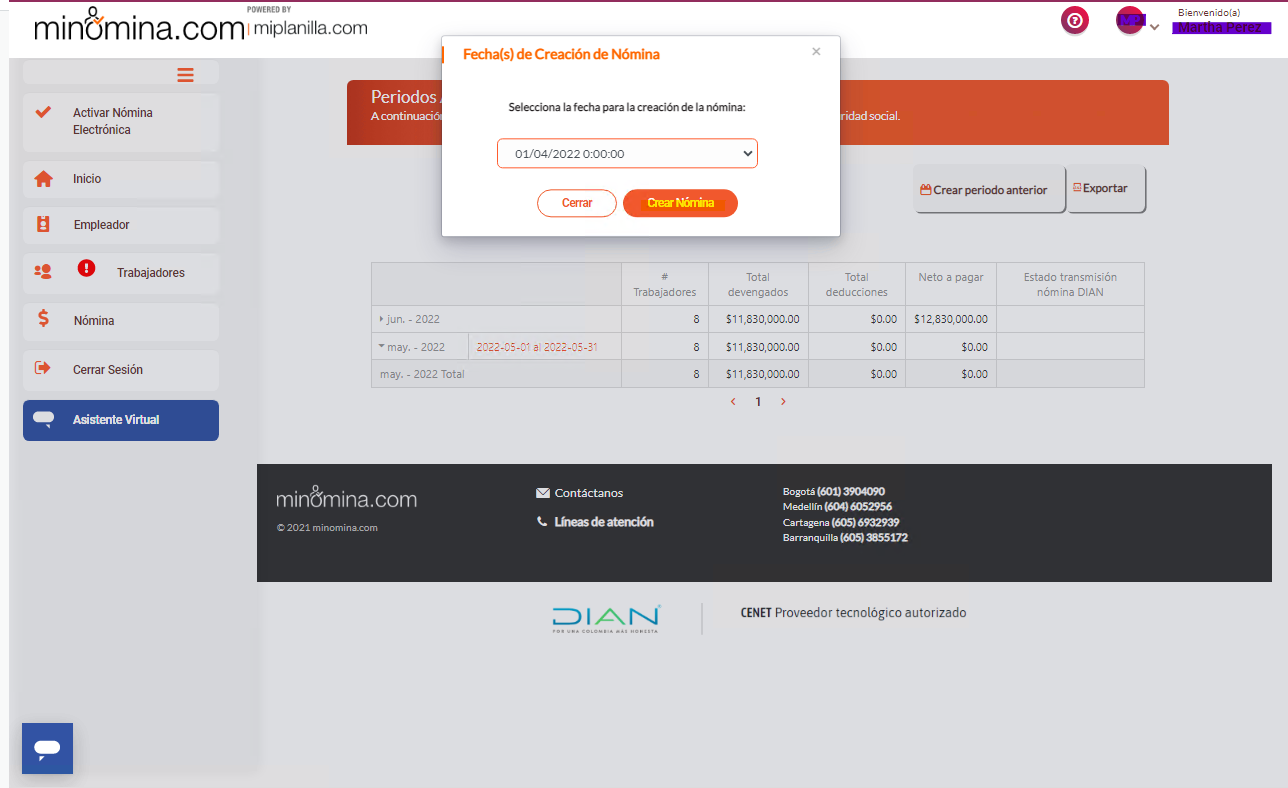Go to Inicio in sidebar
1288x788 pixels.
click(121, 179)
